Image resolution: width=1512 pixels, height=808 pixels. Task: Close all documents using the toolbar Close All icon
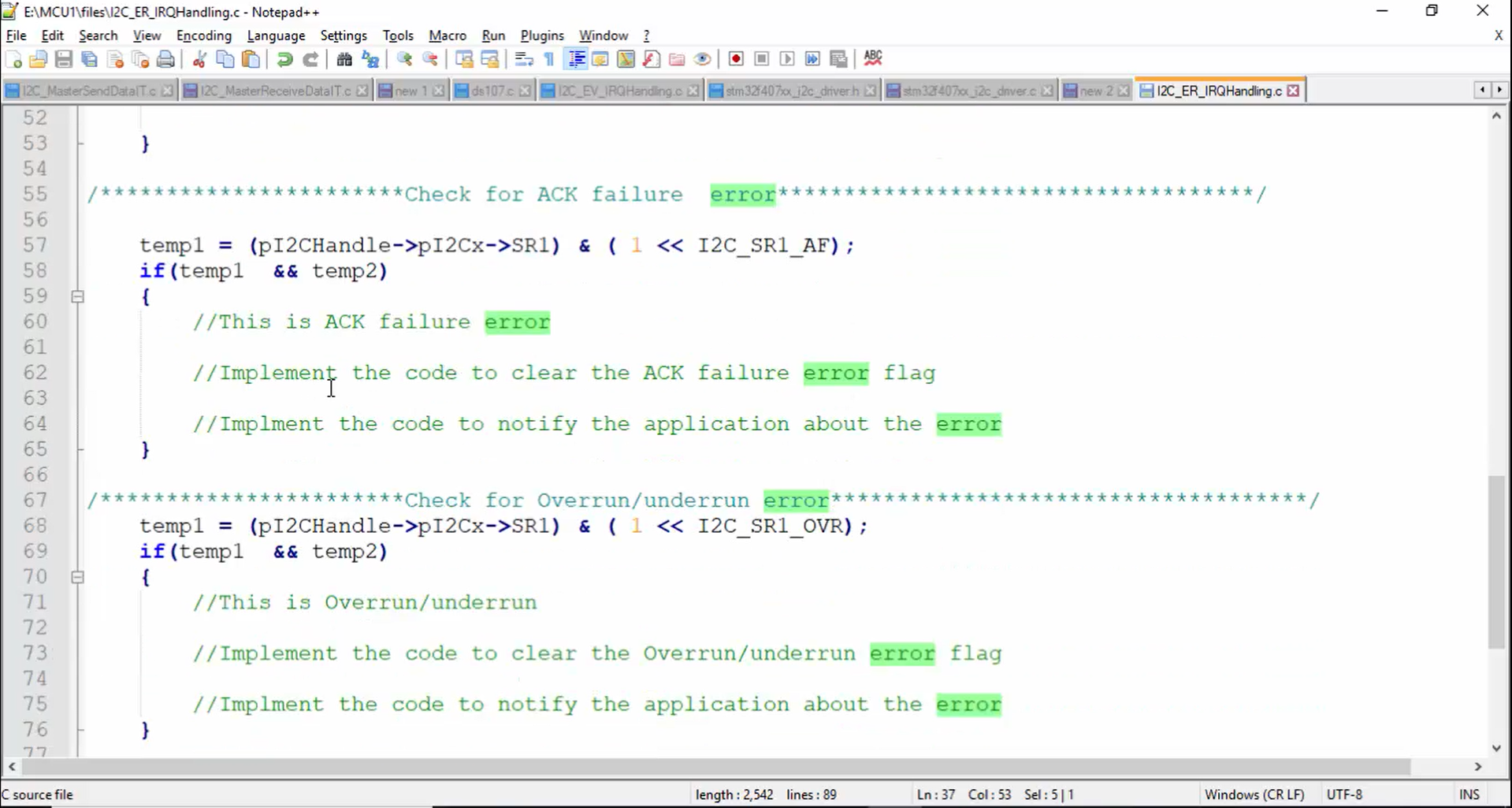pos(140,59)
